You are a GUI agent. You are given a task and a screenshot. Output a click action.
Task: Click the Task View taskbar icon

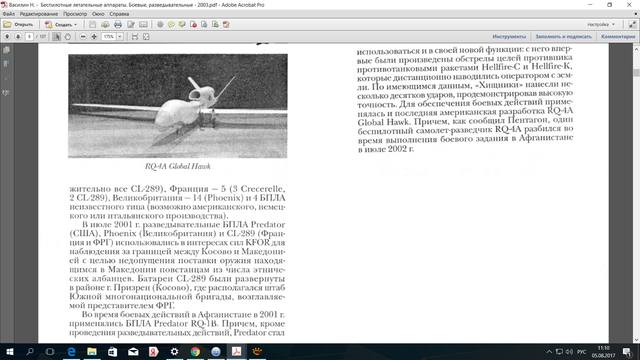[50, 351]
